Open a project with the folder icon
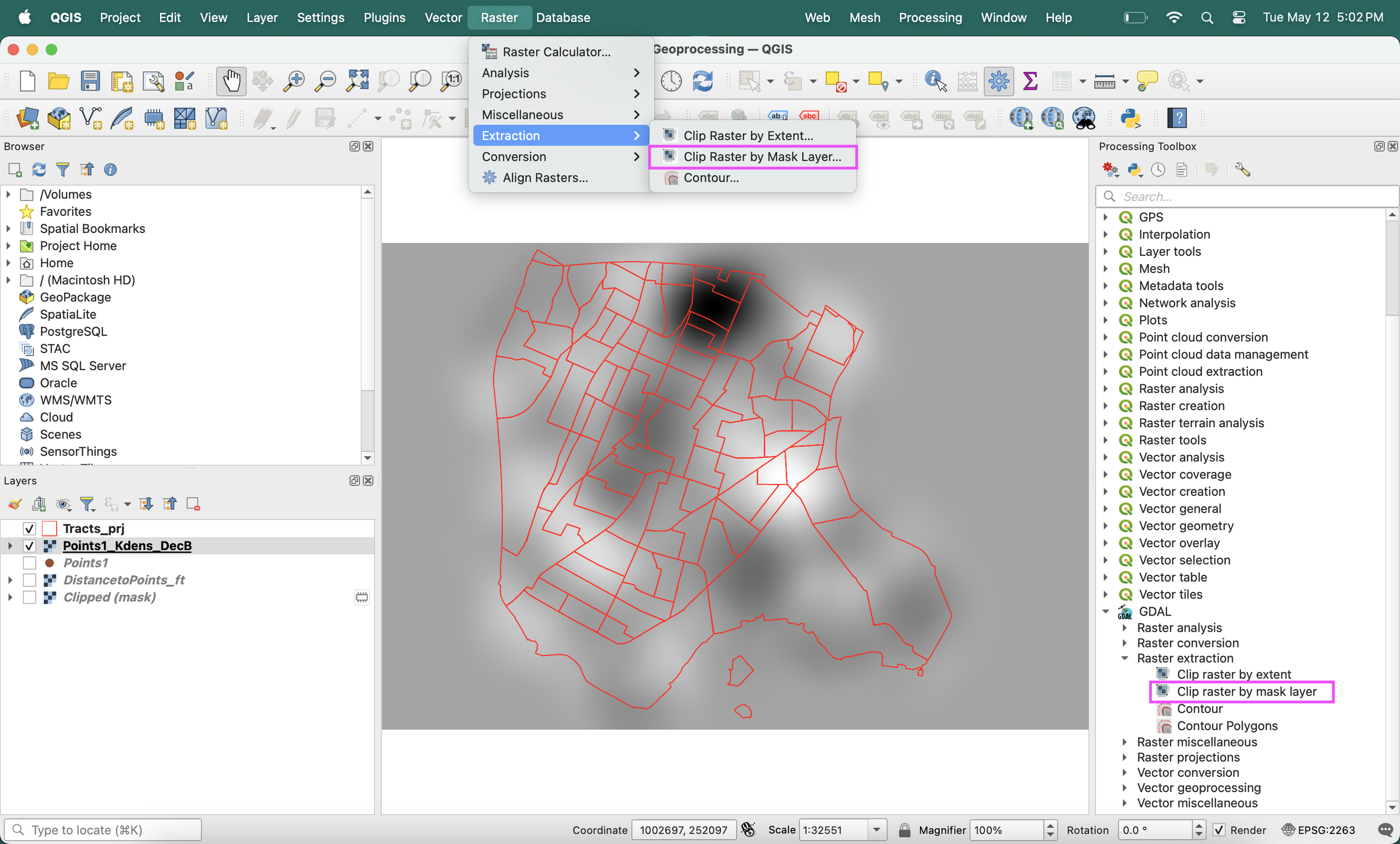This screenshot has height=844, width=1400. click(59, 81)
